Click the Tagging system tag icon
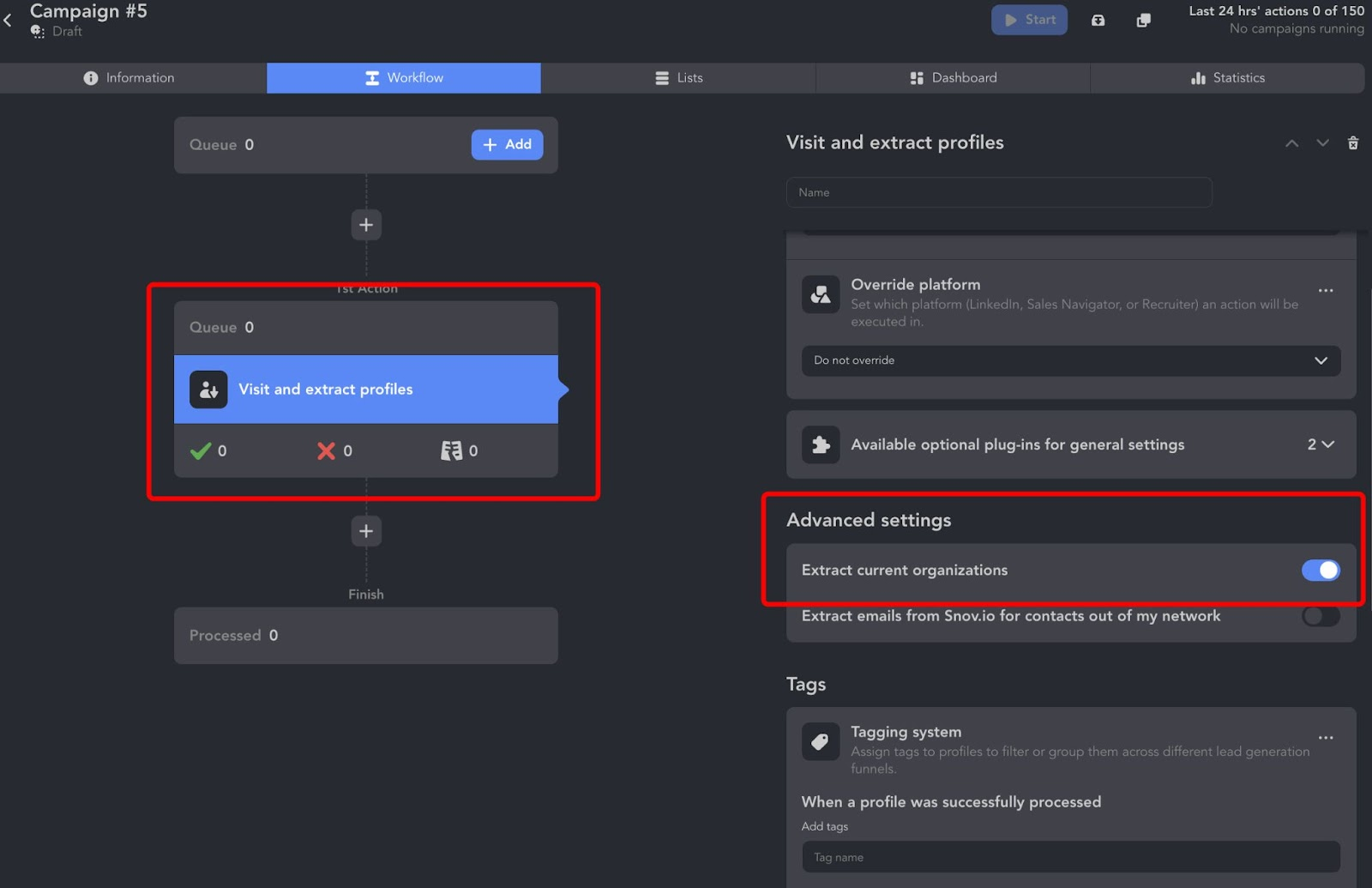The width and height of the screenshot is (1372, 888). tap(821, 741)
